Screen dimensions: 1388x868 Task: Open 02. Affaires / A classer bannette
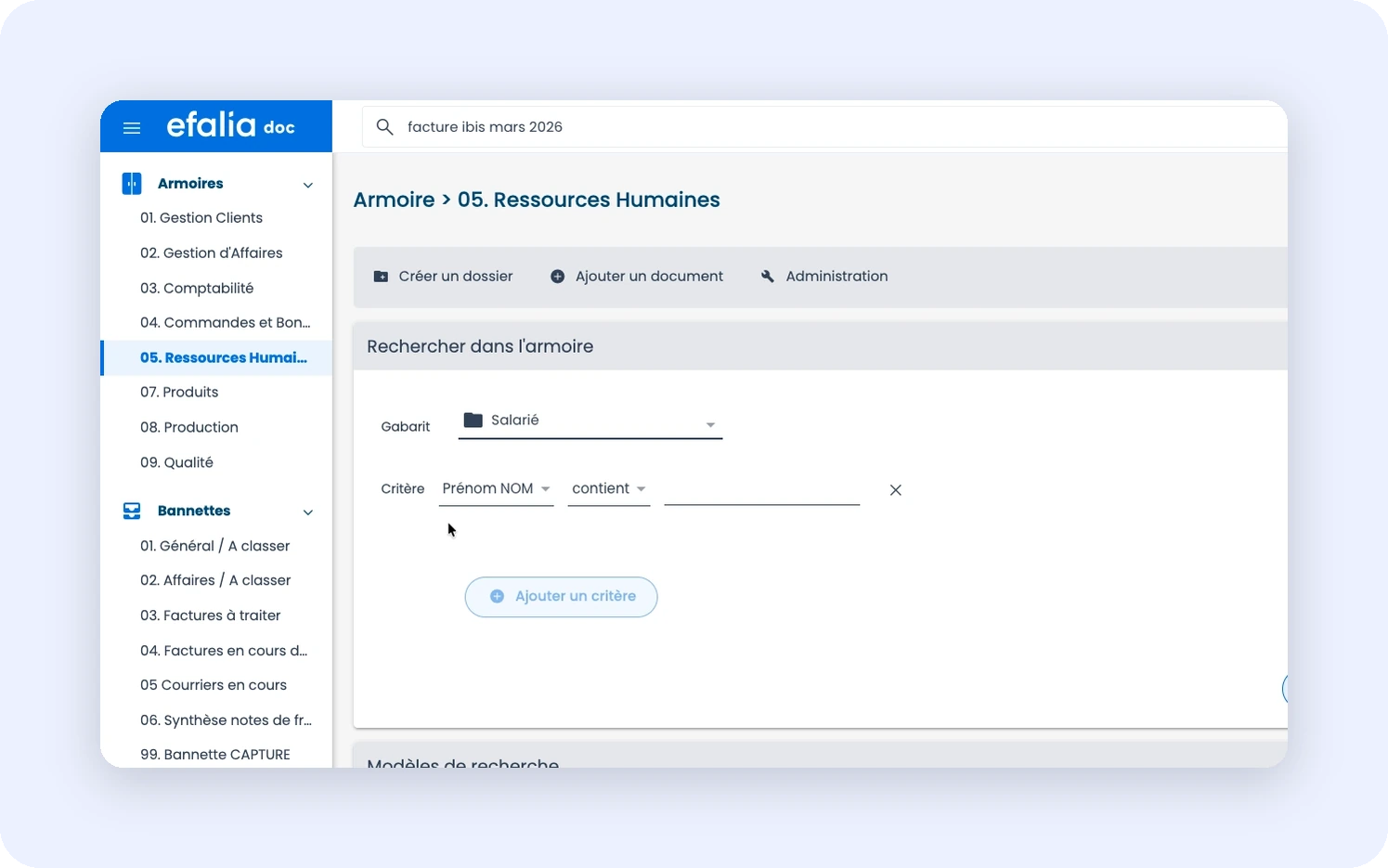pos(216,581)
